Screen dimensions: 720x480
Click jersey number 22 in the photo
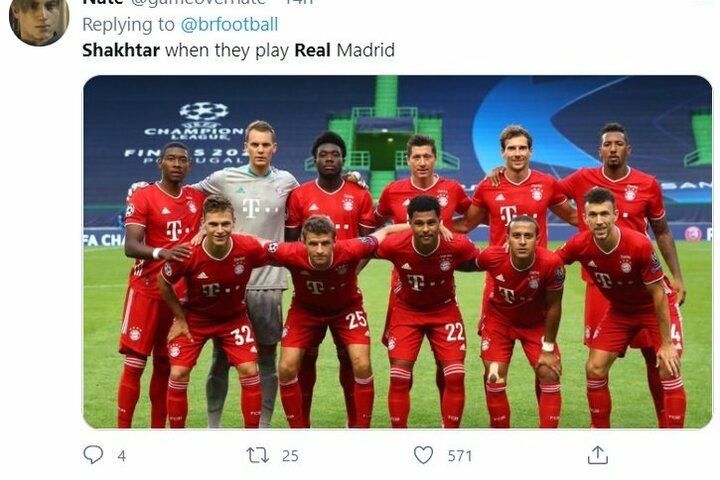(x=454, y=331)
